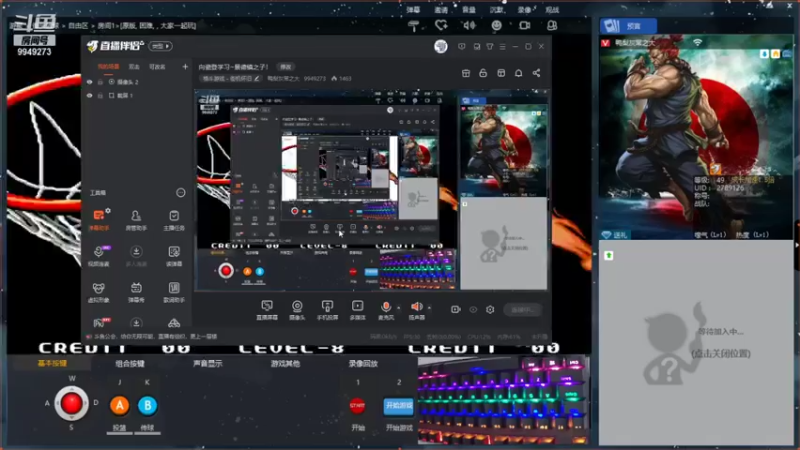Open the notification bell icon
The width and height of the screenshot is (800, 450).
click(x=518, y=73)
